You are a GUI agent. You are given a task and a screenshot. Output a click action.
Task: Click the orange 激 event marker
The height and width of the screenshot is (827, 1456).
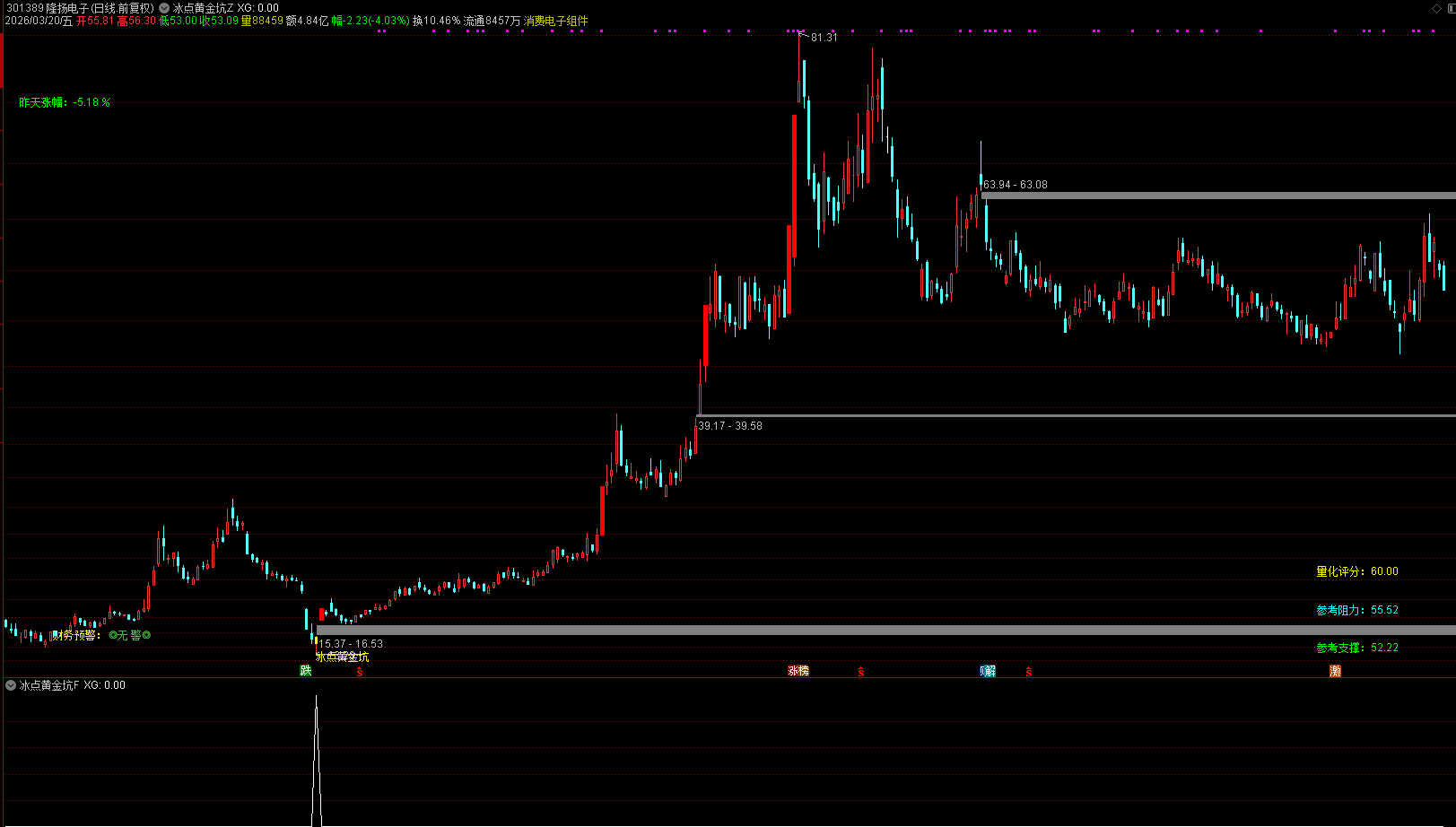click(x=1335, y=670)
